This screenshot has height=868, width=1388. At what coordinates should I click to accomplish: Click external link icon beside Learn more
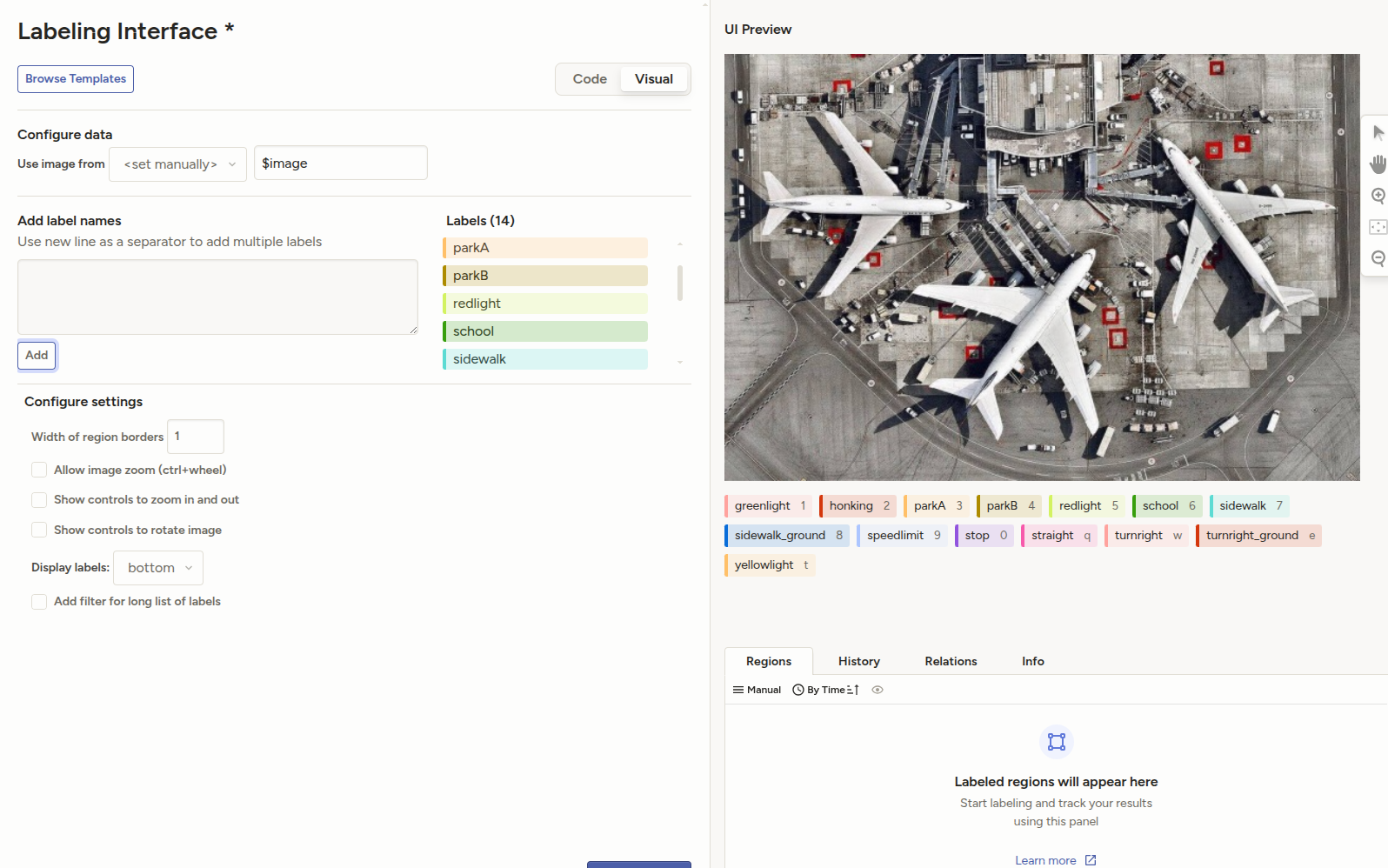click(1091, 860)
